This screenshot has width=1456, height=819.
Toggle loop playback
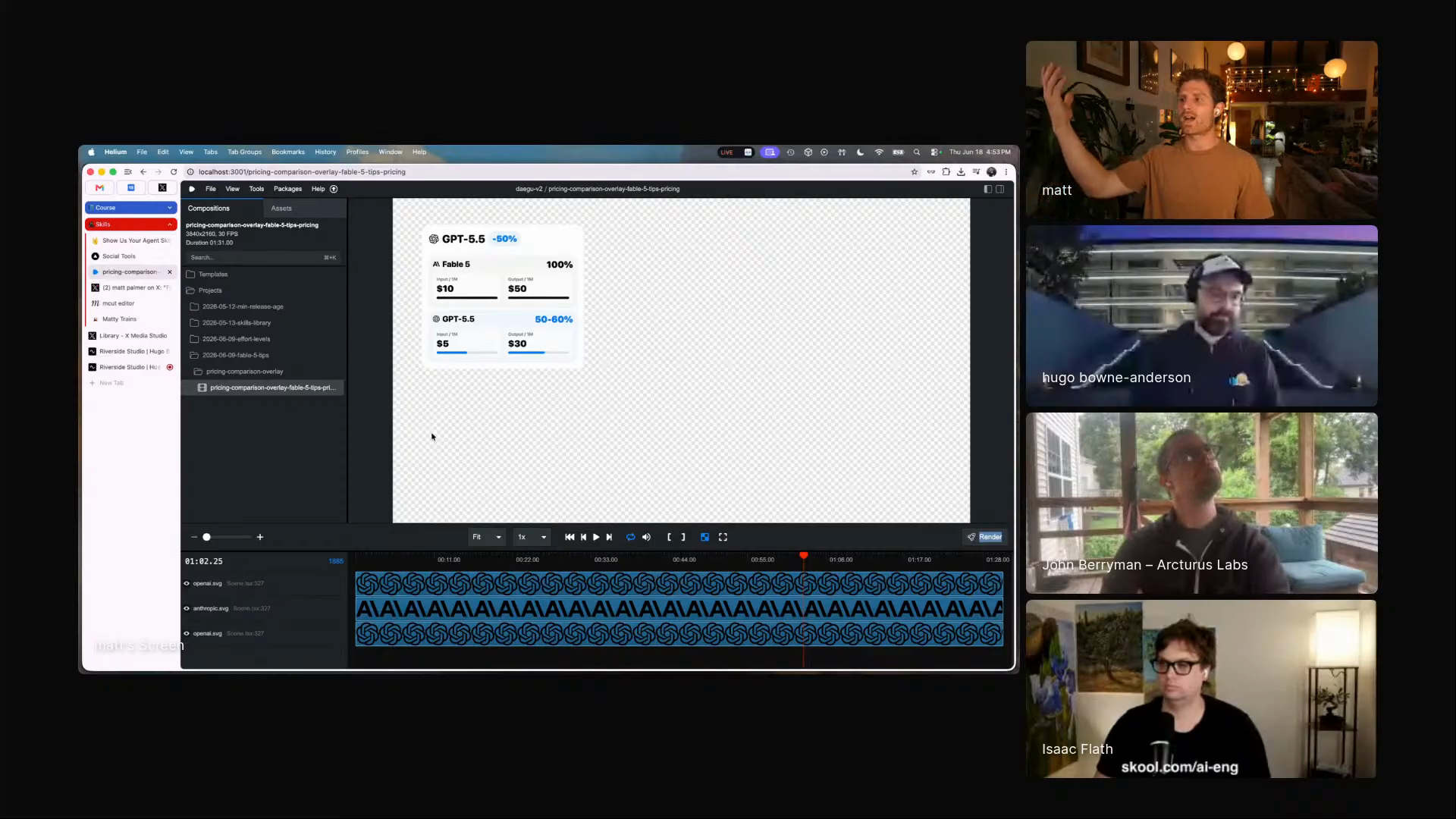point(630,537)
